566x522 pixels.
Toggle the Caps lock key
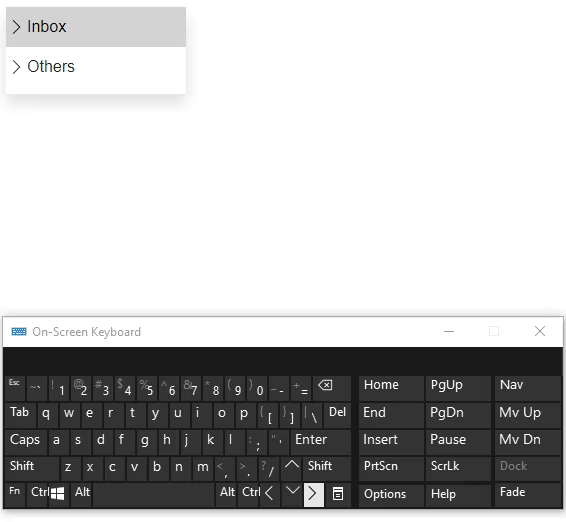[26, 441]
